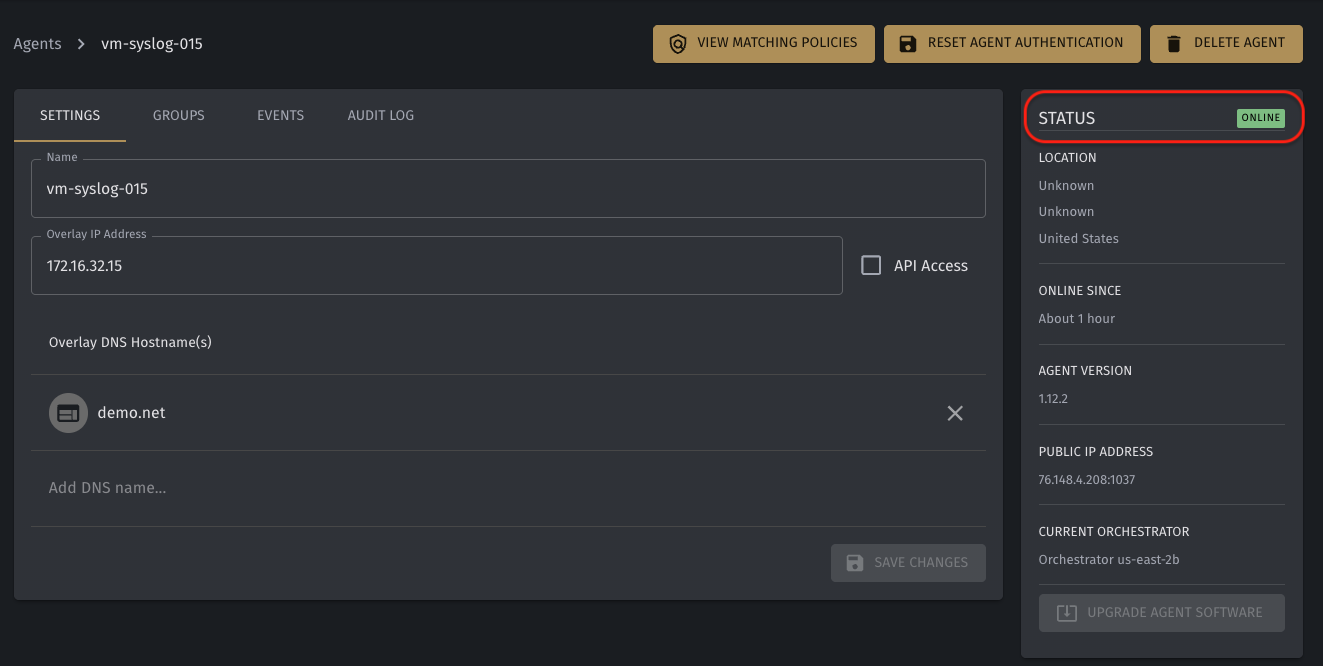Switch to the Groups tab
Image resolution: width=1323 pixels, height=666 pixels.
coord(179,116)
